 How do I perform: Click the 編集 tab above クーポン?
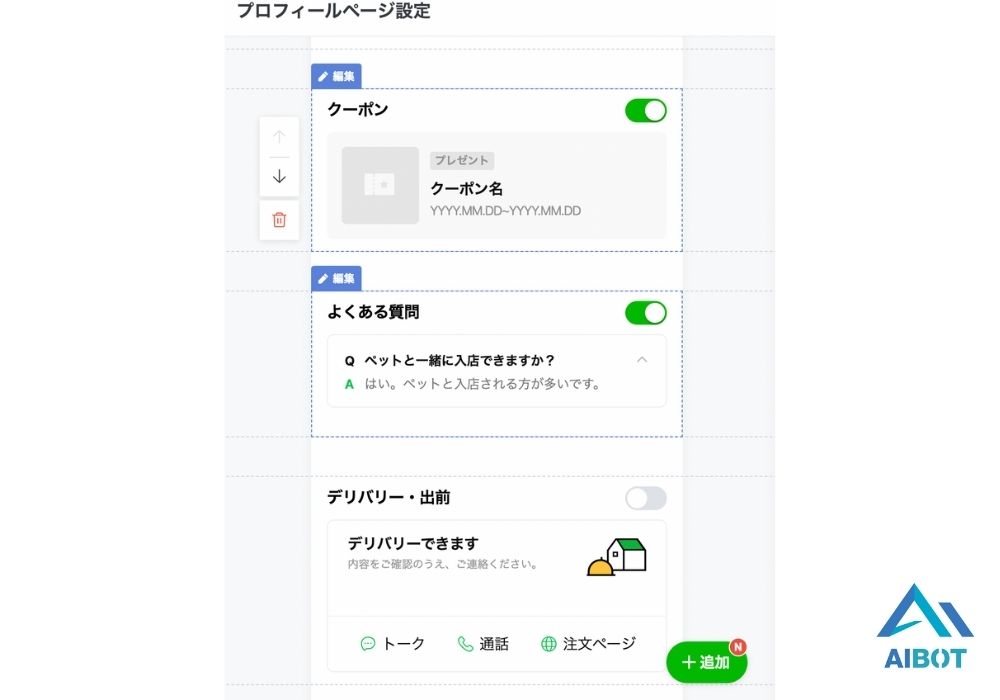(336, 76)
